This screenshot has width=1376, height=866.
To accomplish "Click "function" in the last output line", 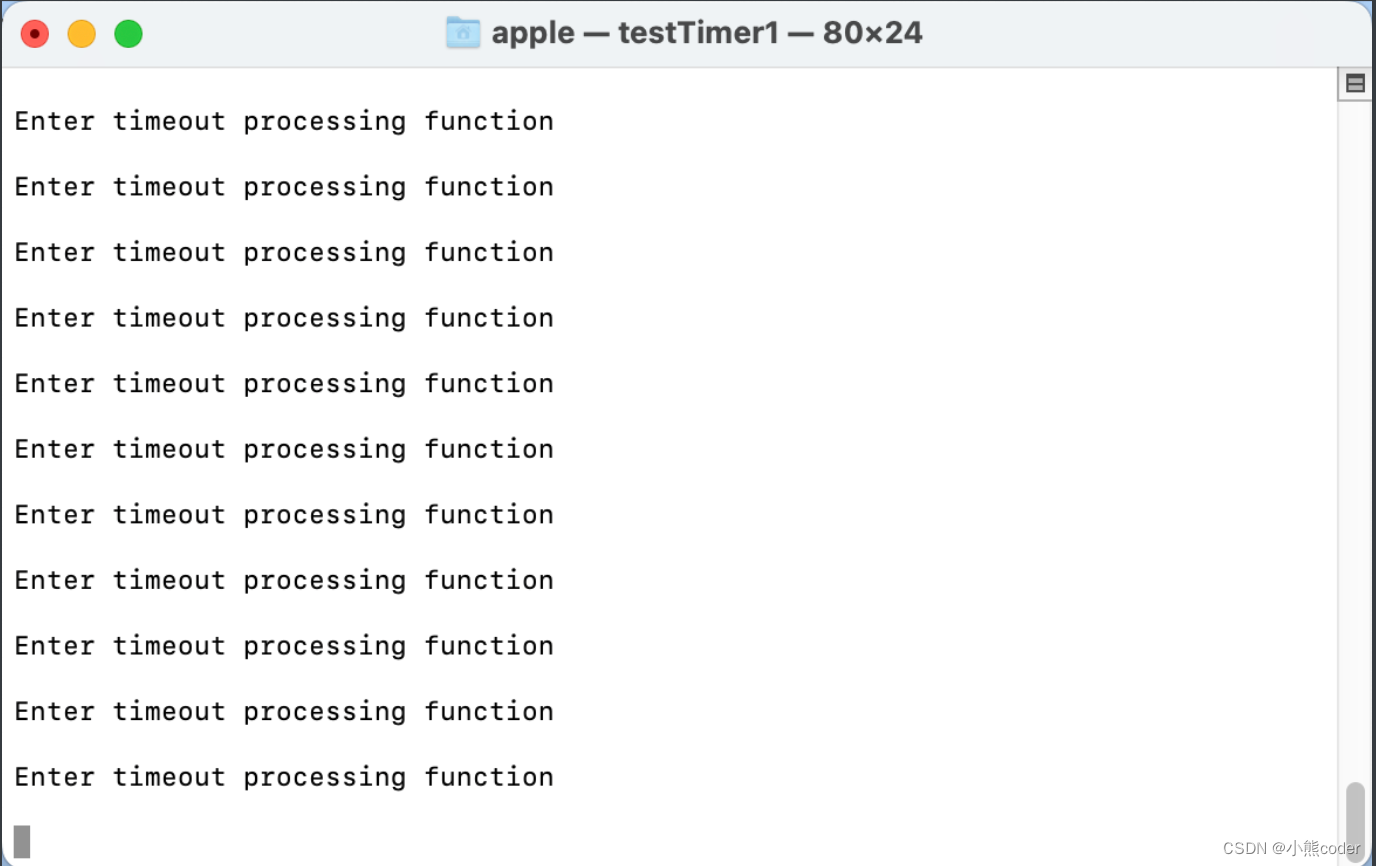I will (x=488, y=777).
